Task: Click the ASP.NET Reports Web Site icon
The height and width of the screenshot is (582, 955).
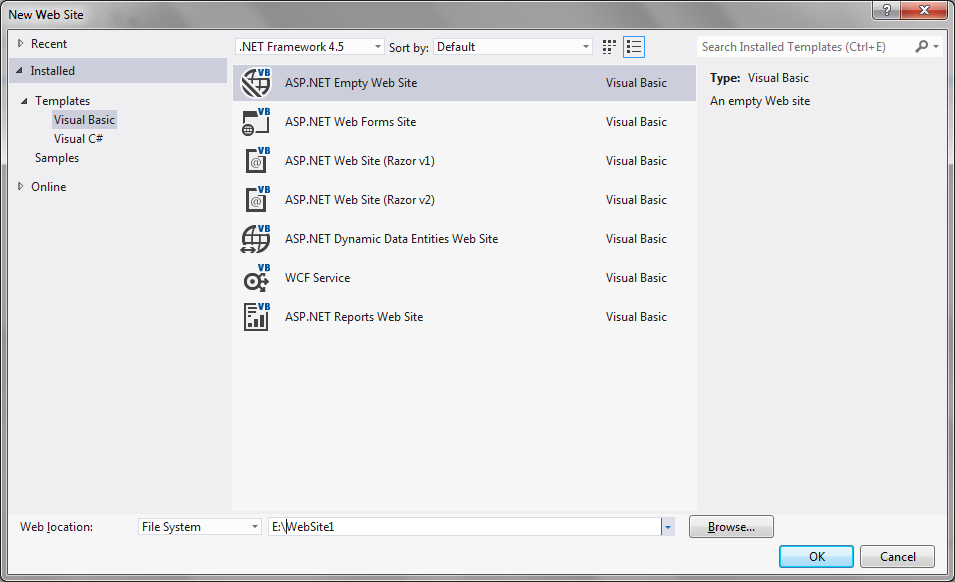Action: tap(256, 317)
